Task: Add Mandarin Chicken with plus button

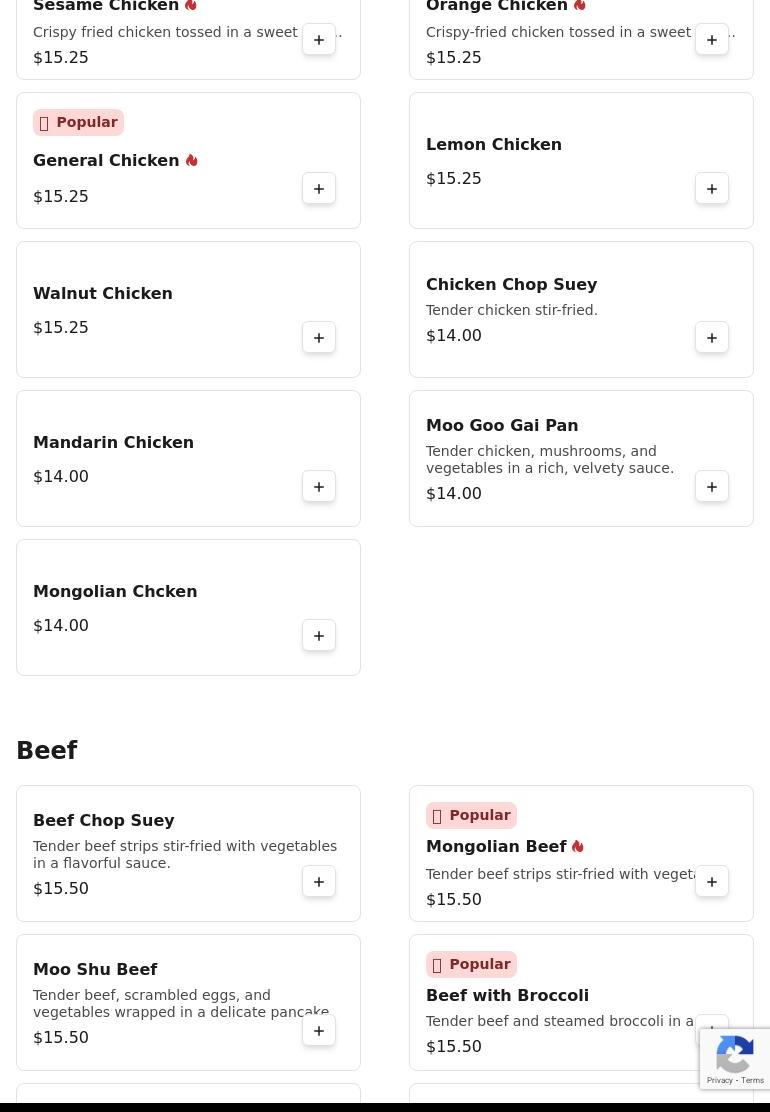Action: (x=319, y=487)
